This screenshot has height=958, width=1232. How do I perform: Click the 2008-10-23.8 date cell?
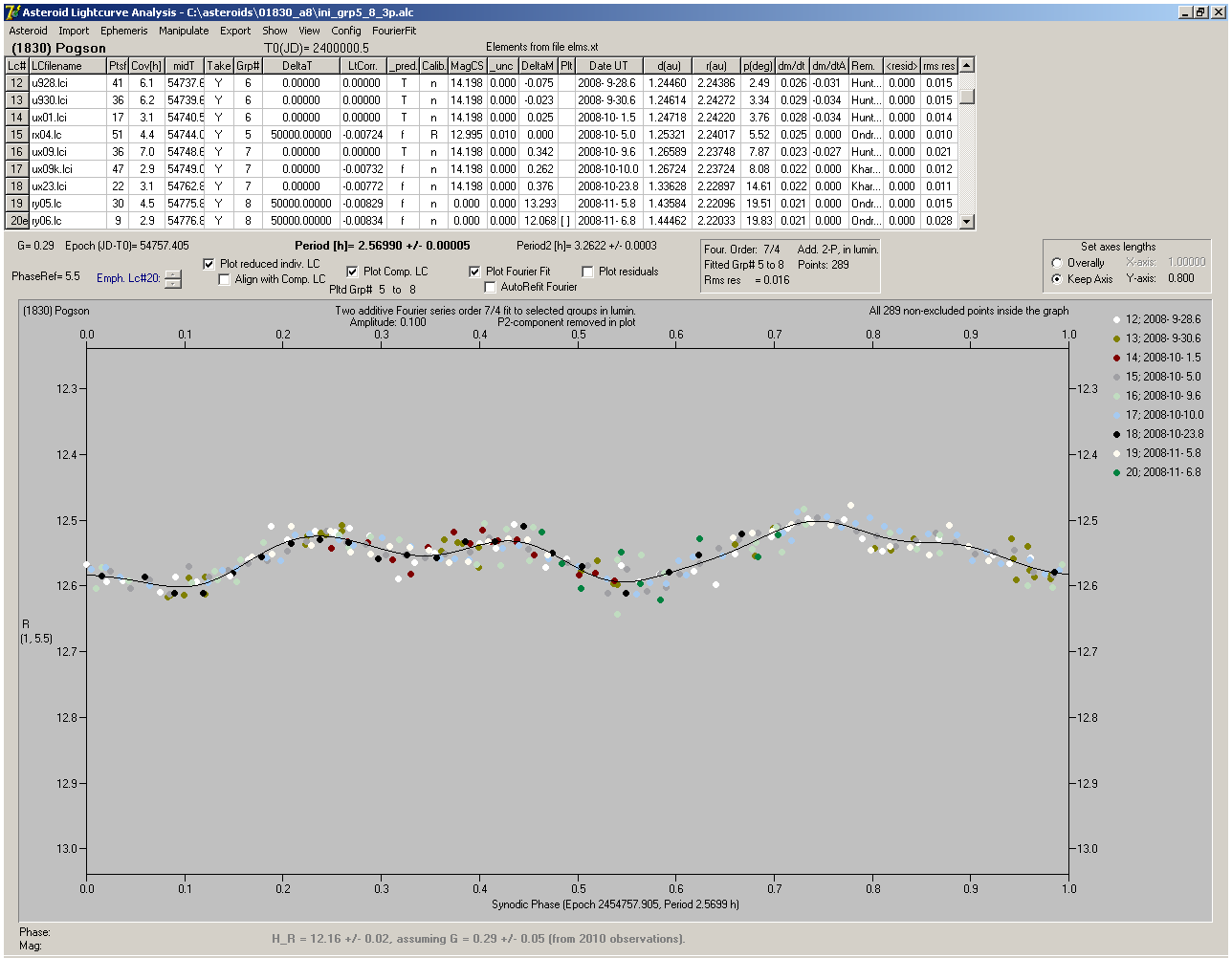click(608, 186)
